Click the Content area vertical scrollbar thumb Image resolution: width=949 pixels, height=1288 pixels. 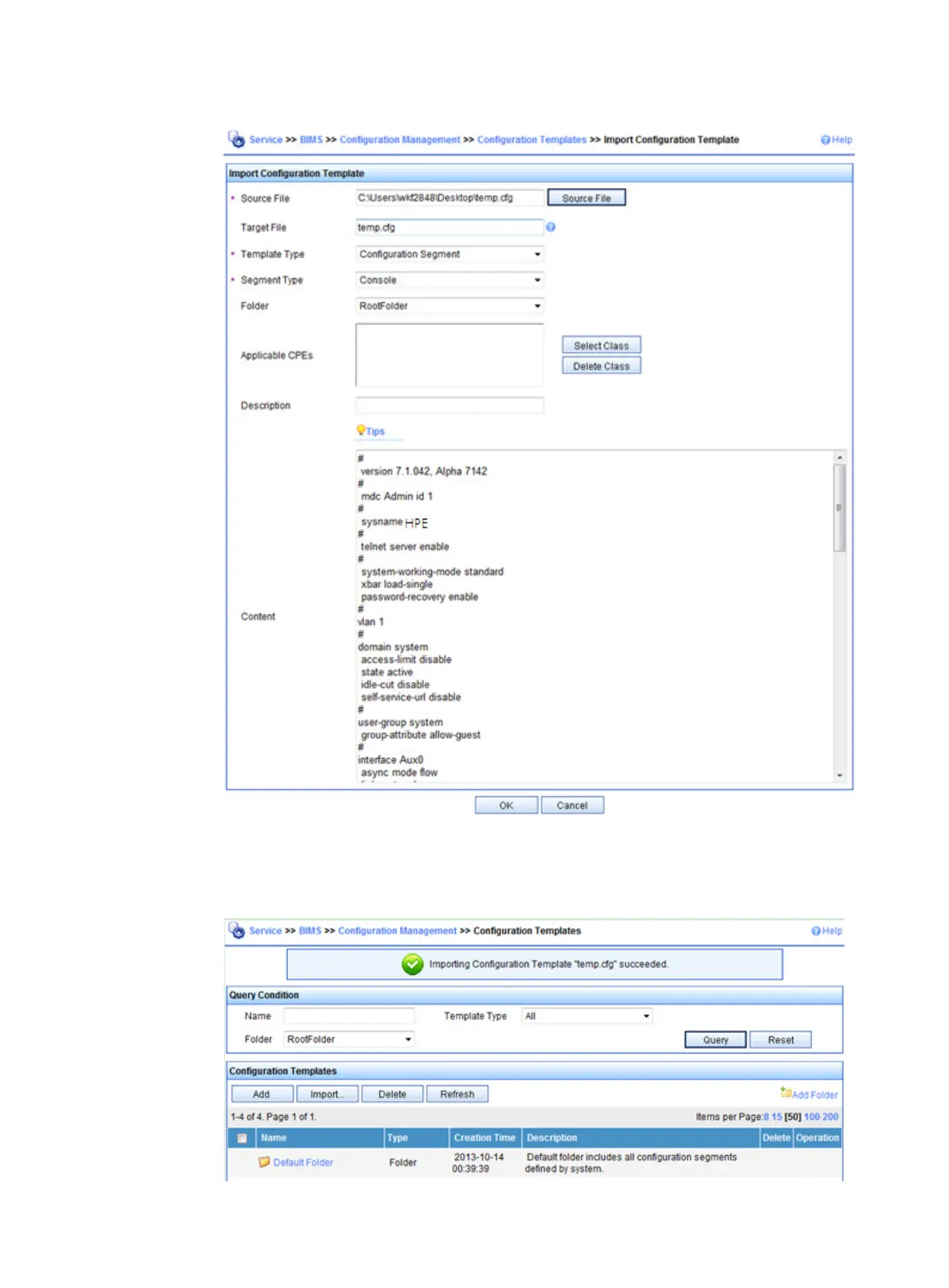(839, 508)
